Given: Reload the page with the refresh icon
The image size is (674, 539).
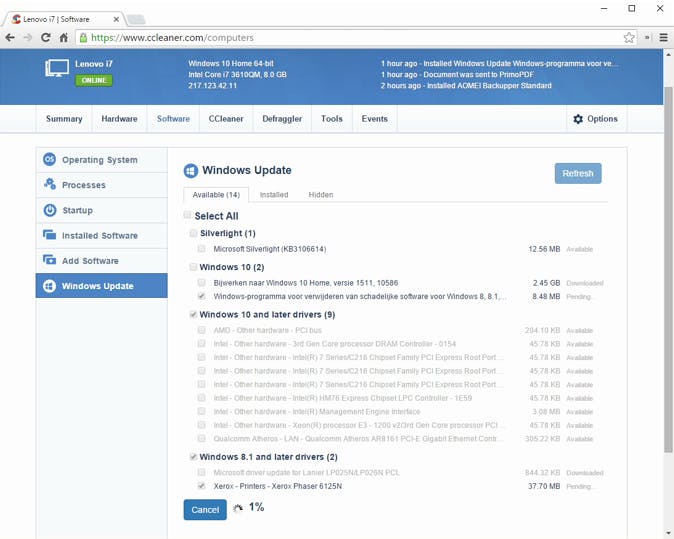Looking at the screenshot, I should (46, 38).
